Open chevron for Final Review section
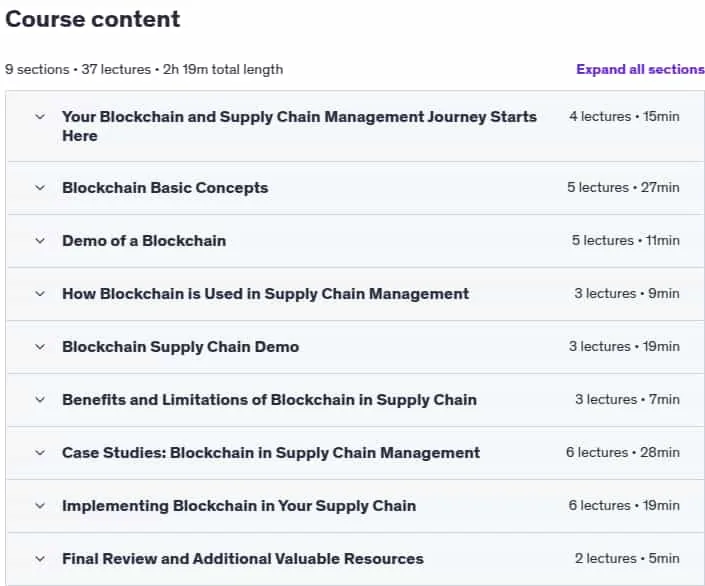Viewport: 705px width, 586px height. click(40, 559)
